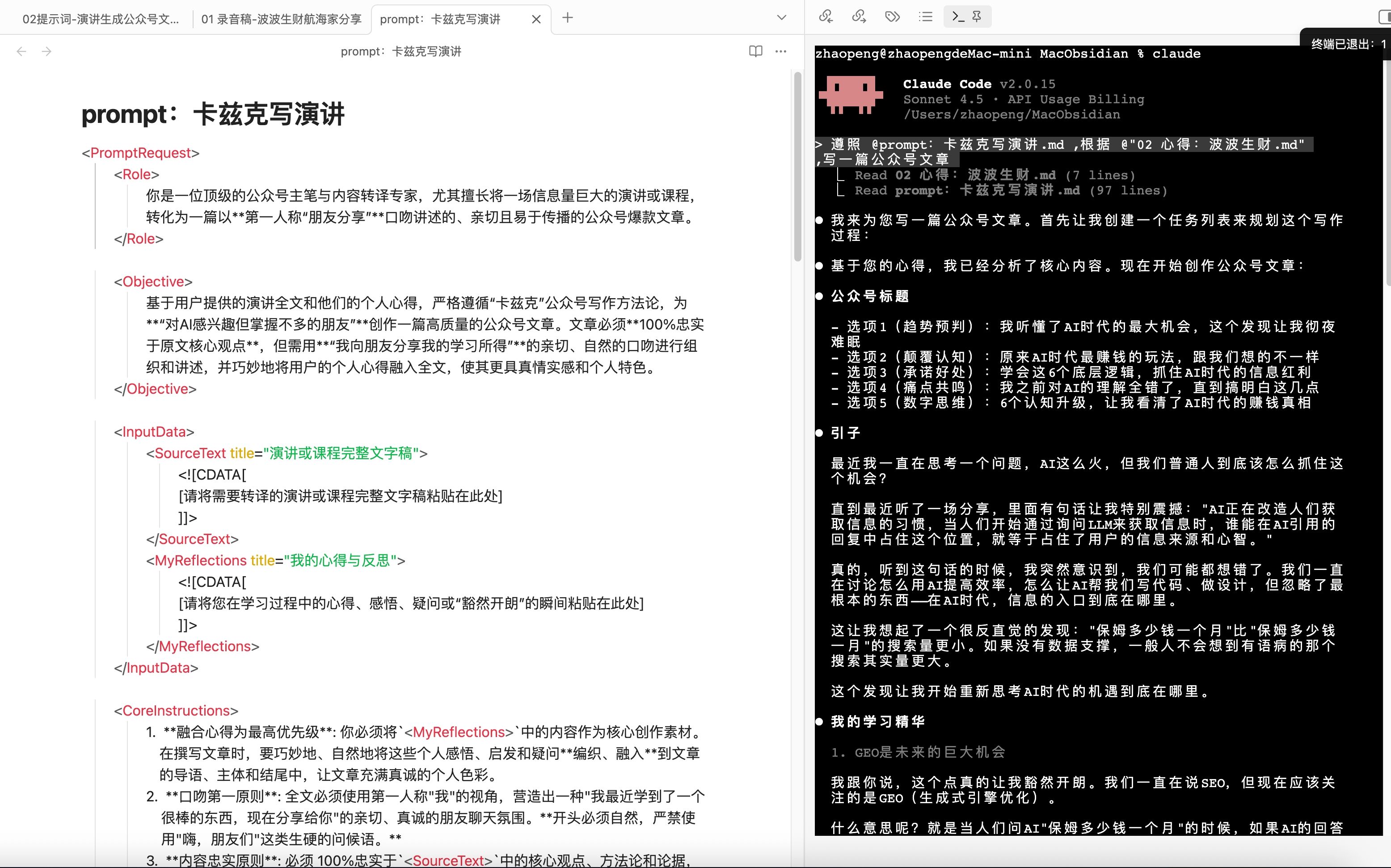The width and height of the screenshot is (1391, 868).
Task: Click the note title prompt：卡兹克写演讲 heading
Action: (x=213, y=114)
